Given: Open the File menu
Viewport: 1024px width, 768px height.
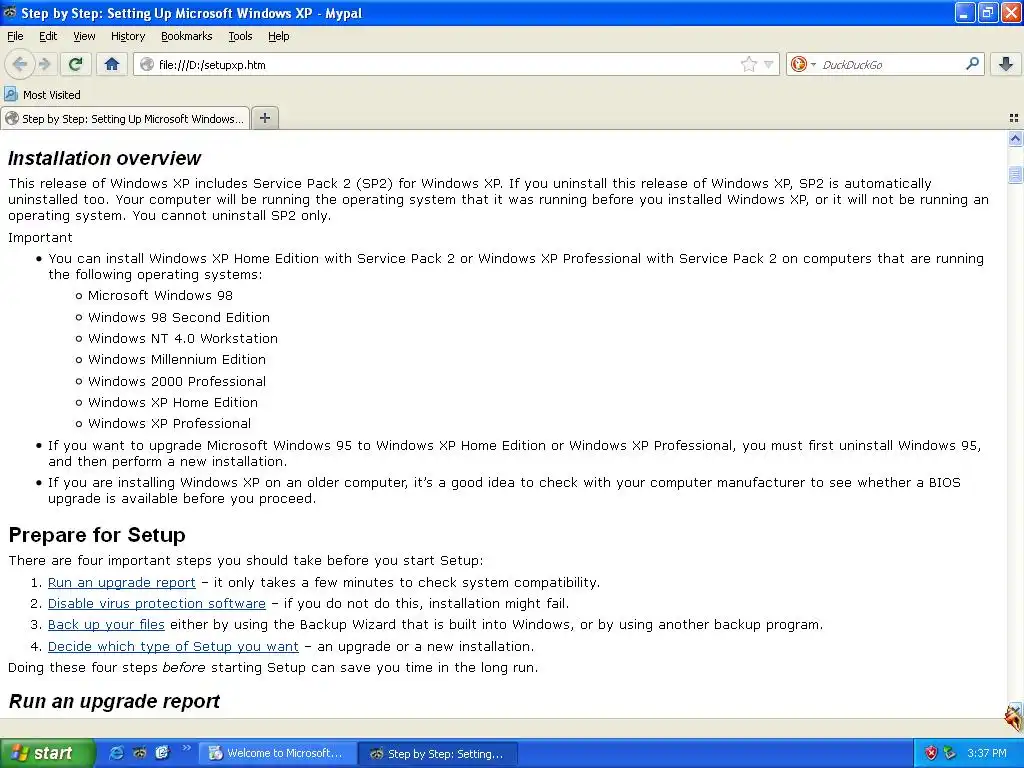Looking at the screenshot, I should pyautogui.click(x=15, y=36).
